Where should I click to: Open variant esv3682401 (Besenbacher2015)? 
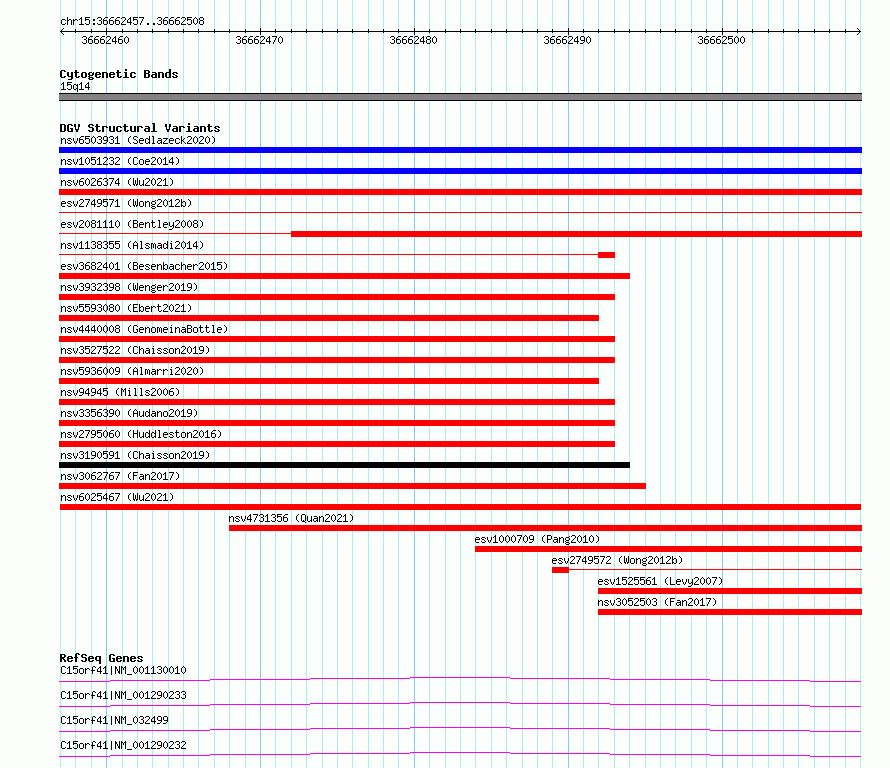click(144, 266)
